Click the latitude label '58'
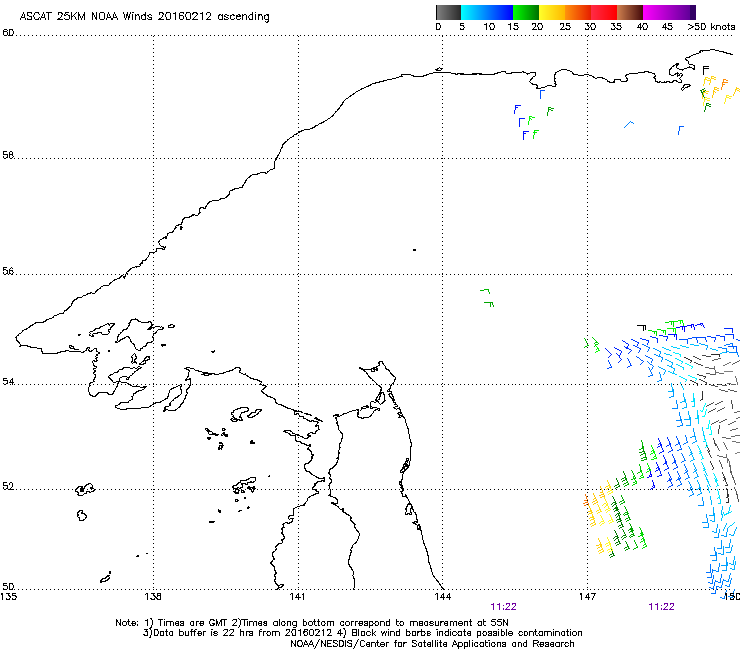 [x=8, y=155]
